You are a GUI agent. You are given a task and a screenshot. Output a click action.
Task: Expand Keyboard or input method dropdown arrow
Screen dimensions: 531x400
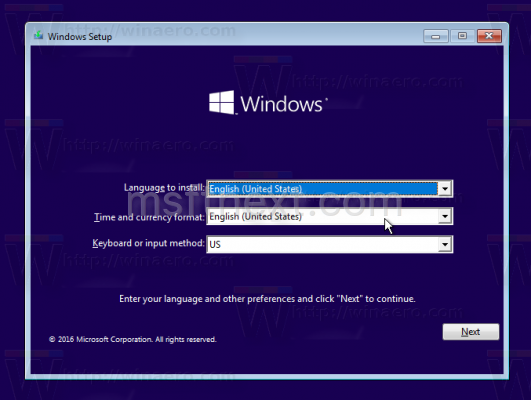tap(445, 244)
